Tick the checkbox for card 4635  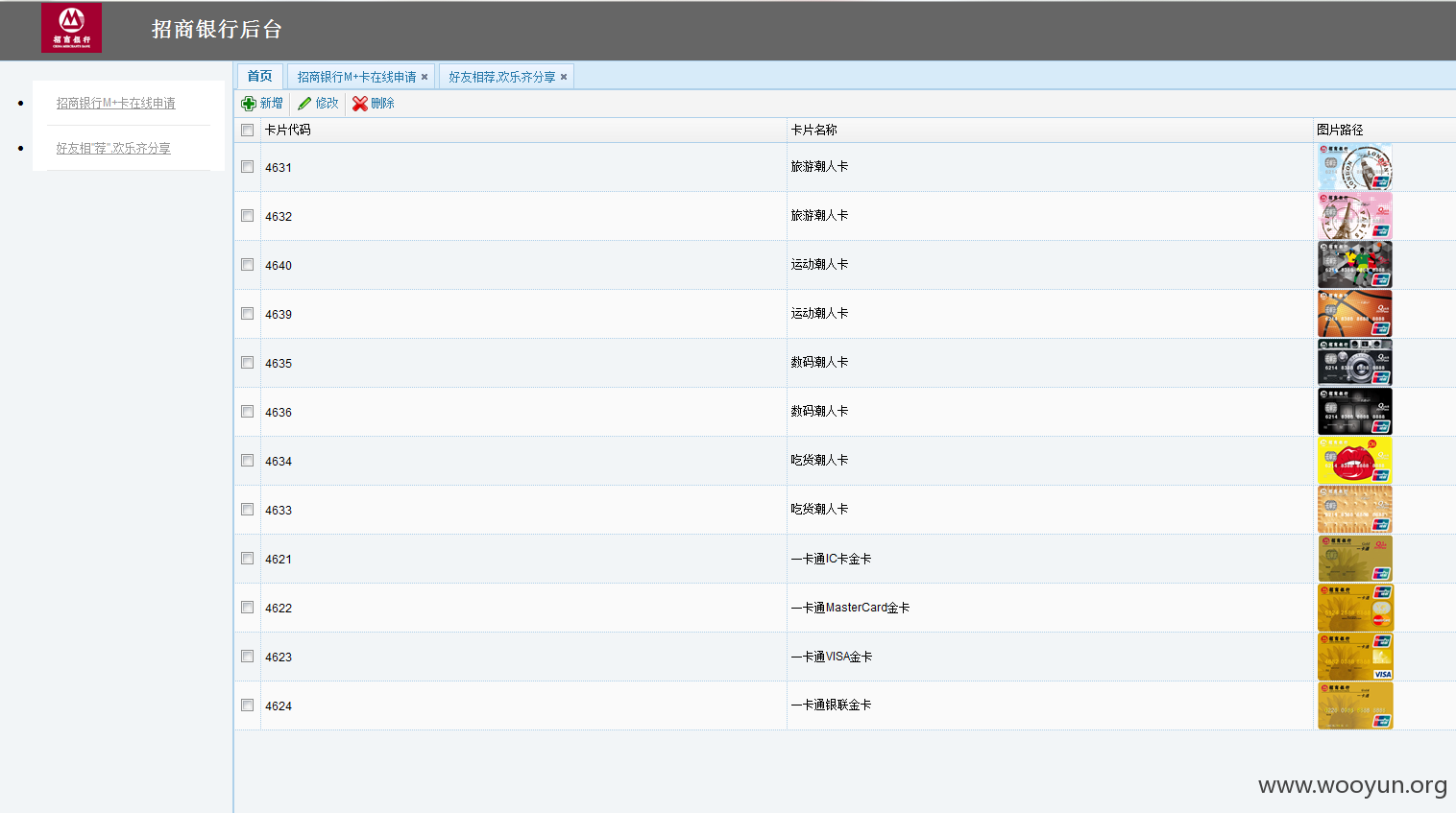pos(248,363)
